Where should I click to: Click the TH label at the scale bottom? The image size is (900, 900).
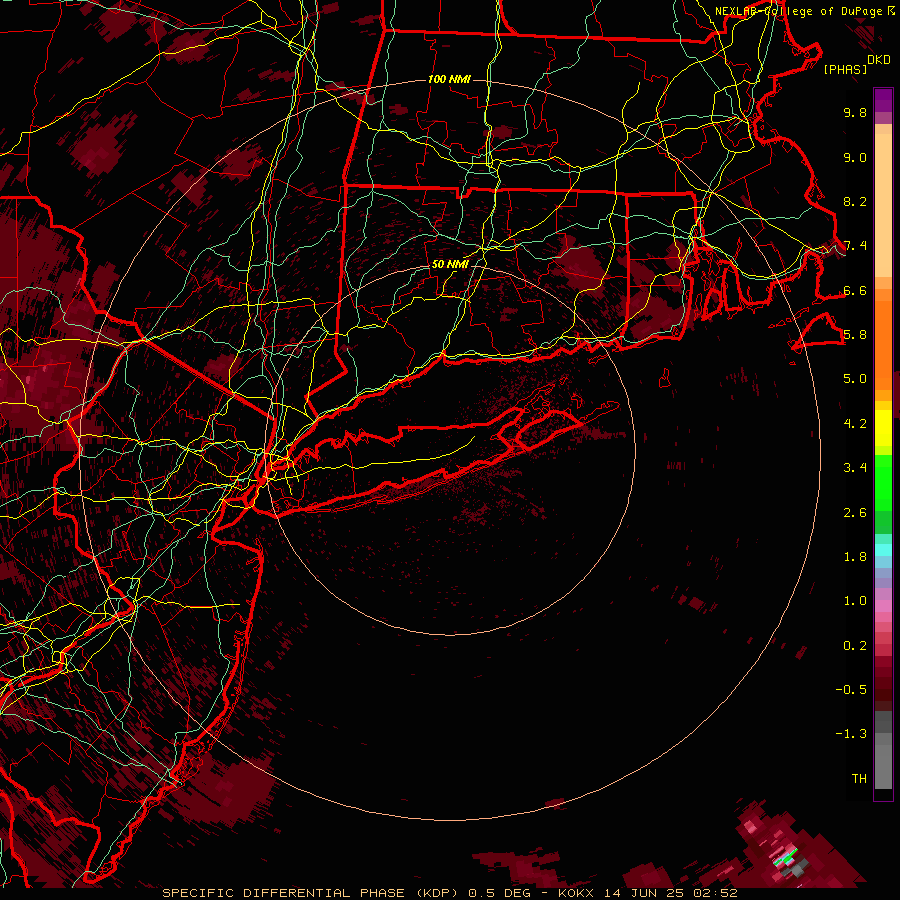click(859, 779)
